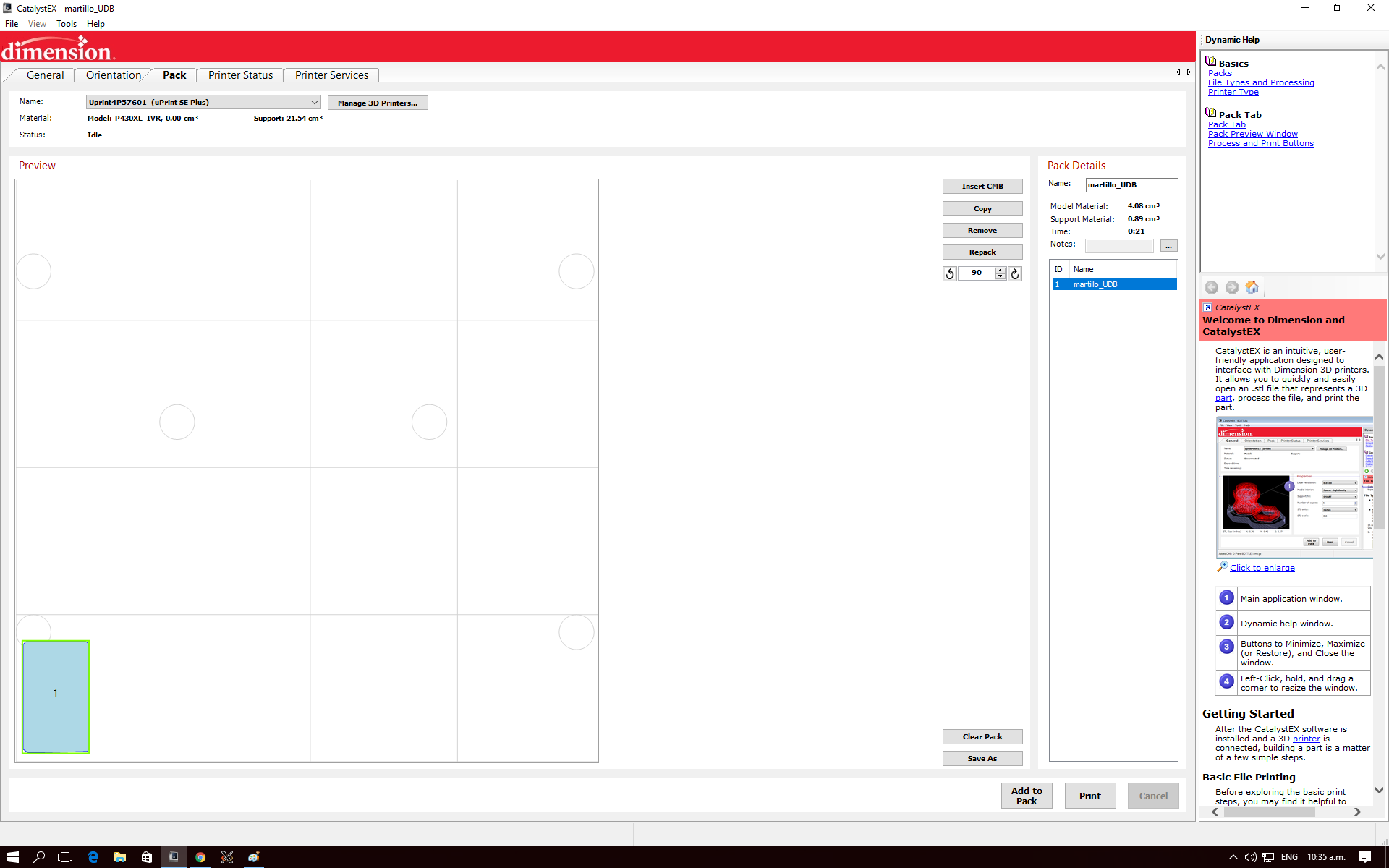This screenshot has height=868, width=1389.
Task: Increase rotation angle with the up spinner
Action: (1001, 270)
